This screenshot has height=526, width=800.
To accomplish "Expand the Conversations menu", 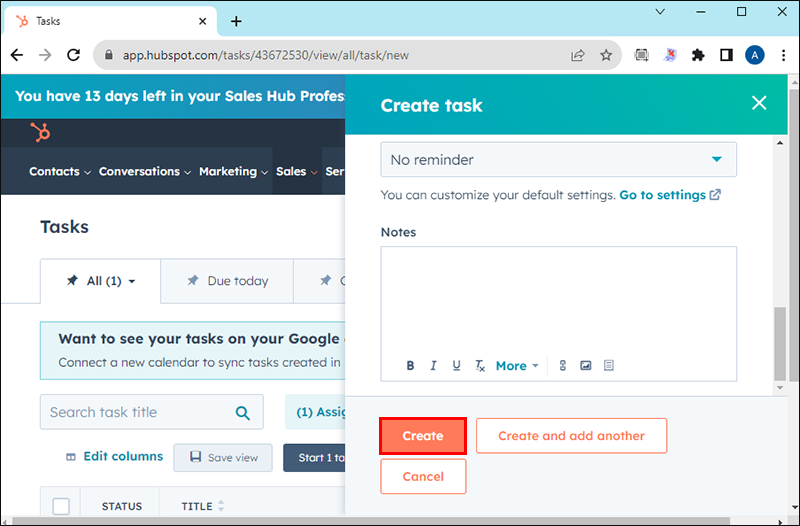I will [145, 171].
